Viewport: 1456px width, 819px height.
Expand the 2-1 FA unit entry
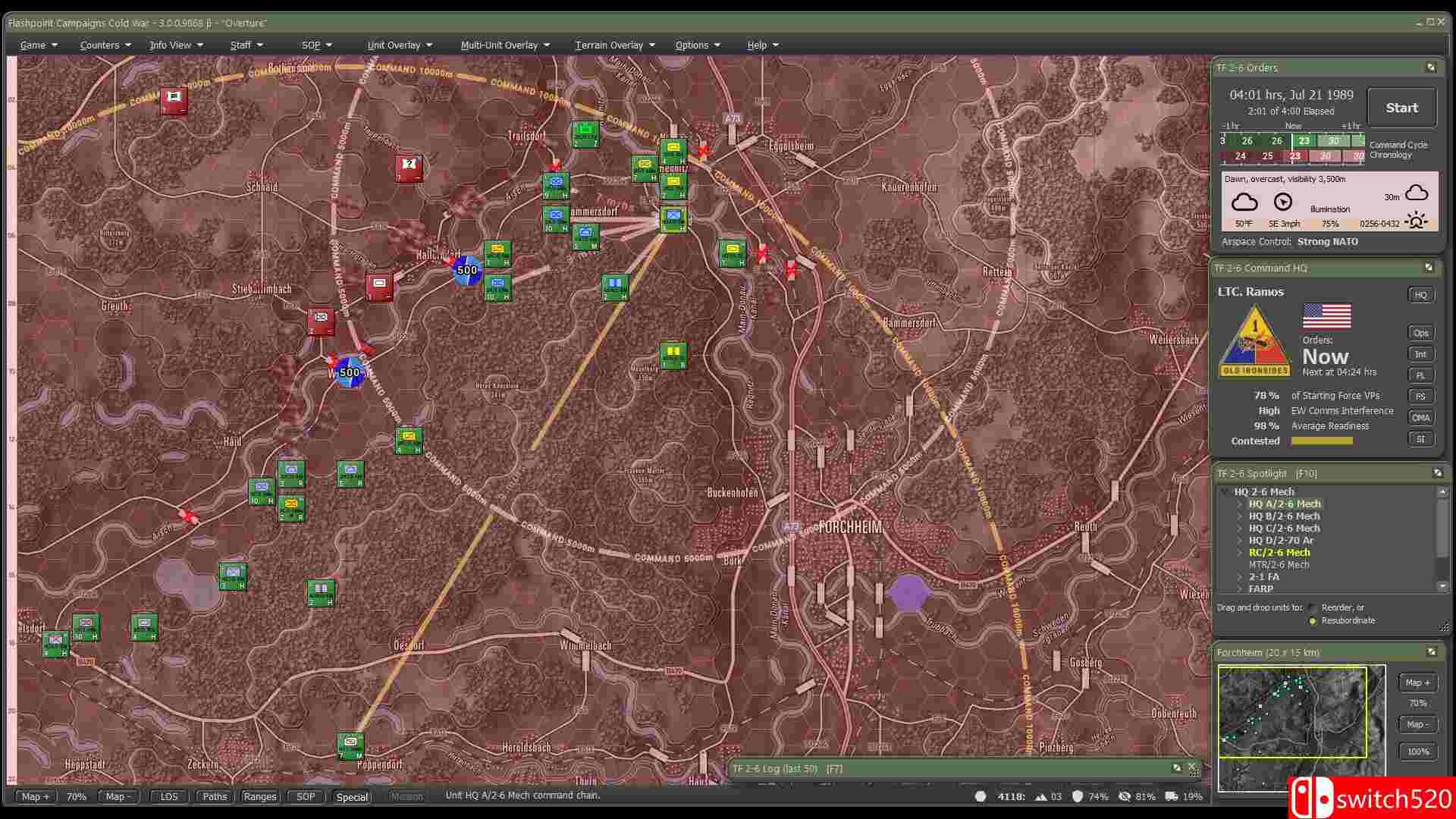tap(1241, 576)
